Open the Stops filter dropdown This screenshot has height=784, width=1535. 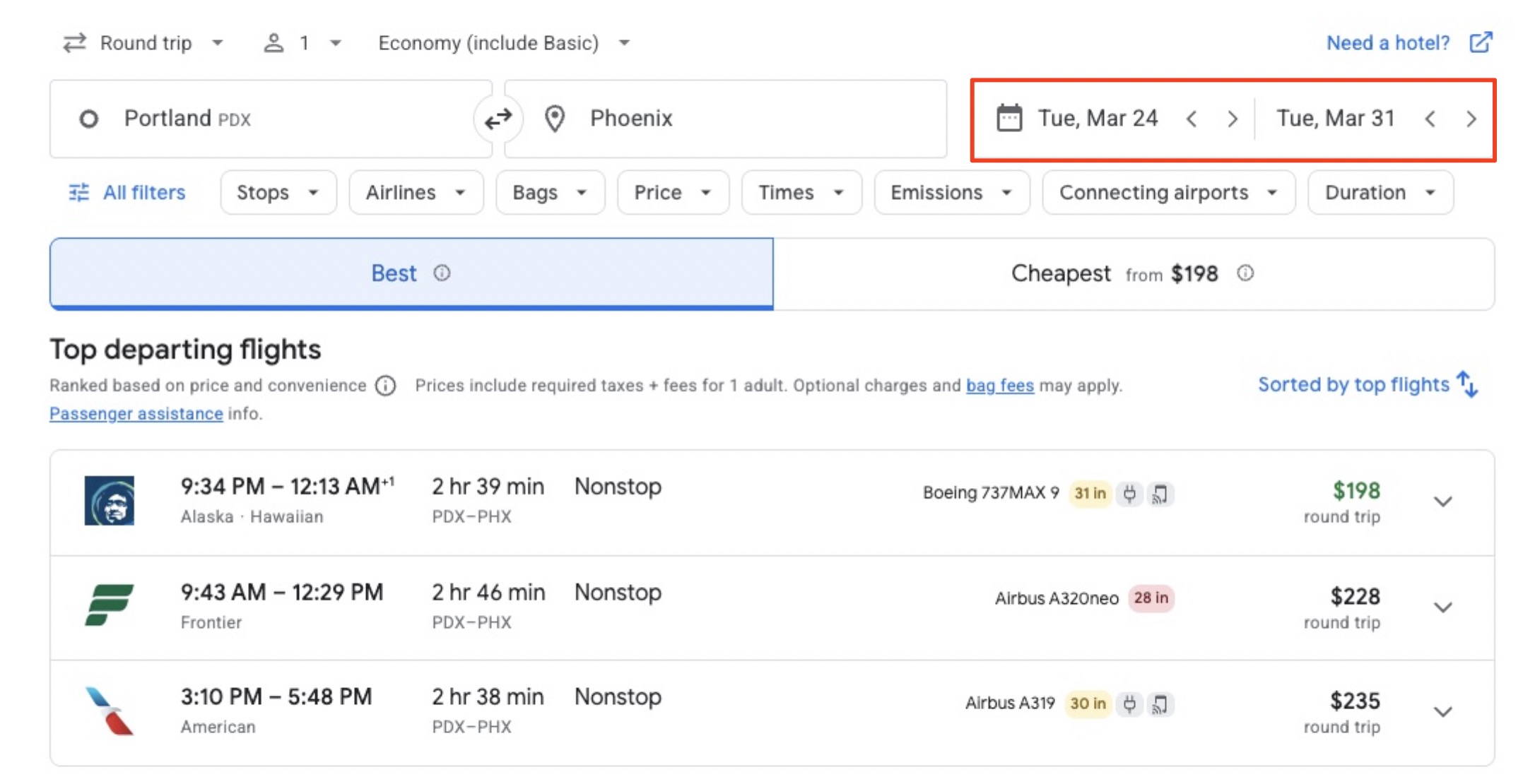coord(277,192)
